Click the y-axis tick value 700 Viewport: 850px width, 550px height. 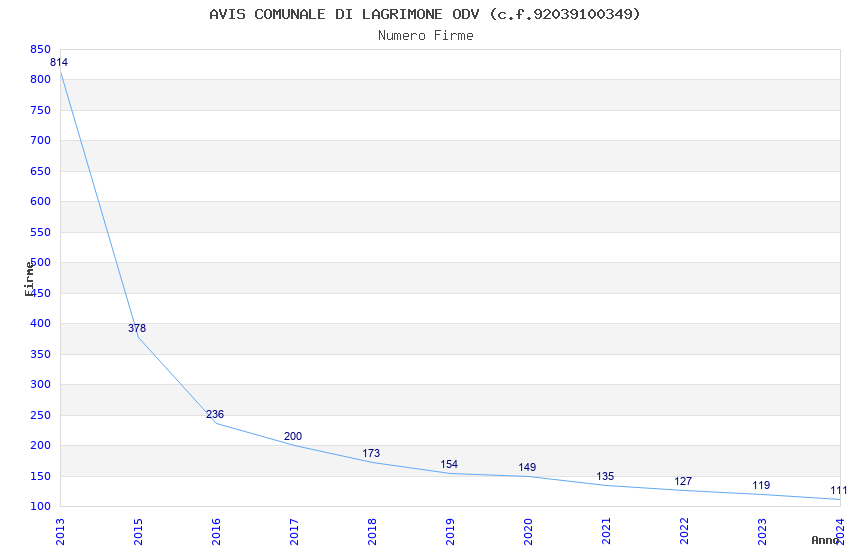pos(41,140)
